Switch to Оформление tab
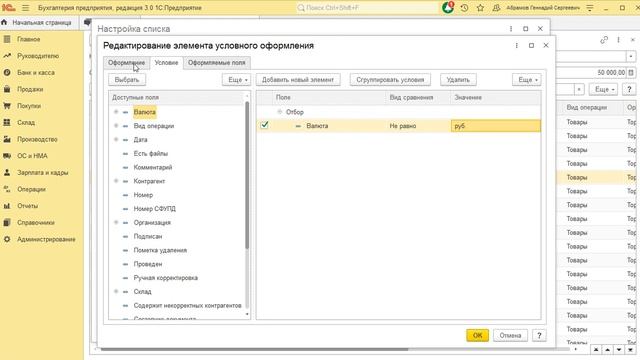Image resolution: width=640 pixels, height=360 pixels. (x=127, y=63)
